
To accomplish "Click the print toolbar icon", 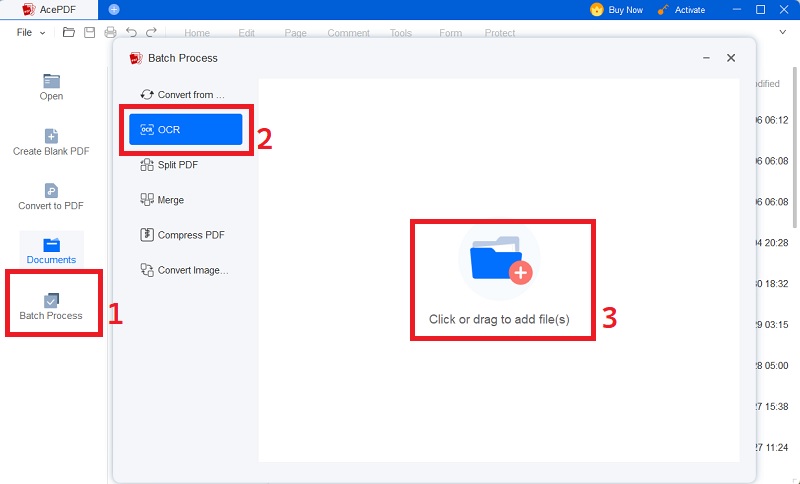I will point(110,33).
